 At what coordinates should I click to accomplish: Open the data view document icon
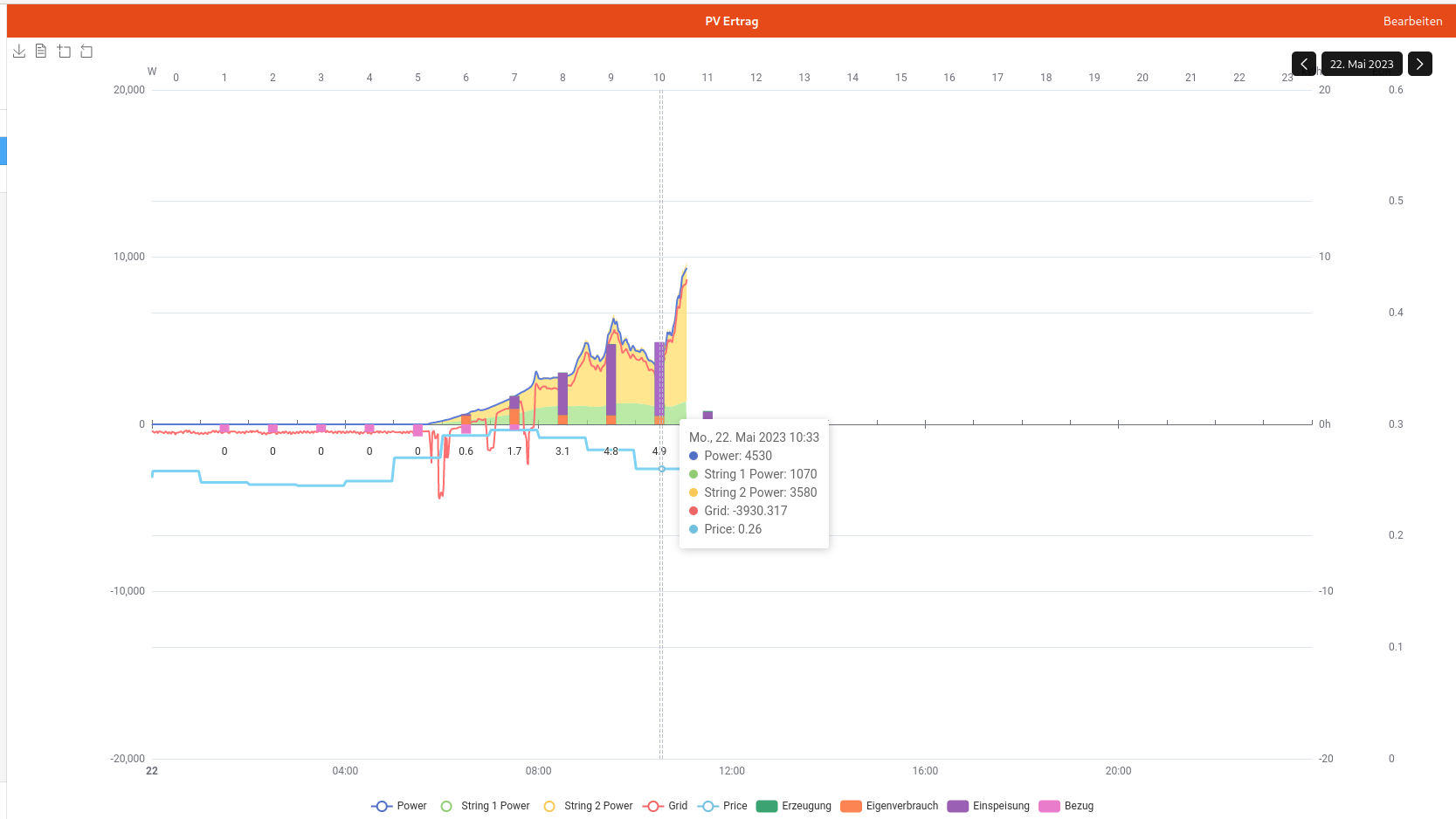pyautogui.click(x=41, y=52)
